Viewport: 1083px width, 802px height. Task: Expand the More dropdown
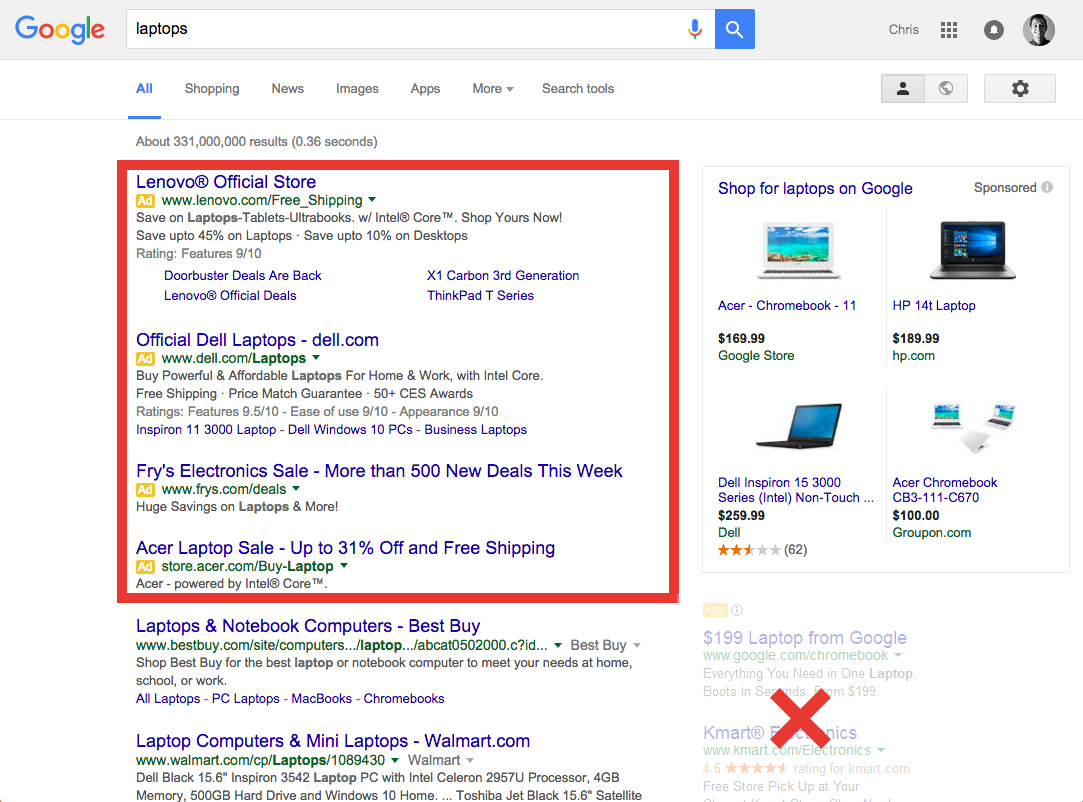[x=493, y=88]
